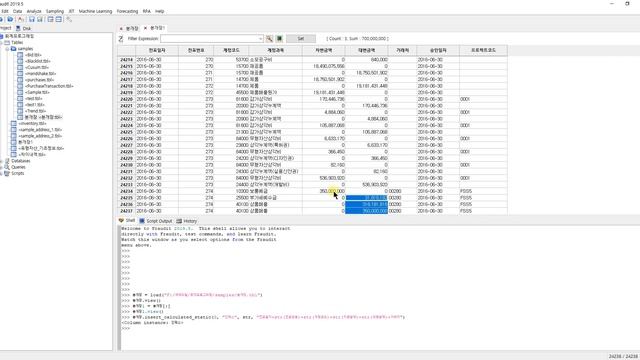This screenshot has height=360, width=640.
Task: Close the 분개장1 tab with its X
Action: pyautogui.click(x=145, y=28)
